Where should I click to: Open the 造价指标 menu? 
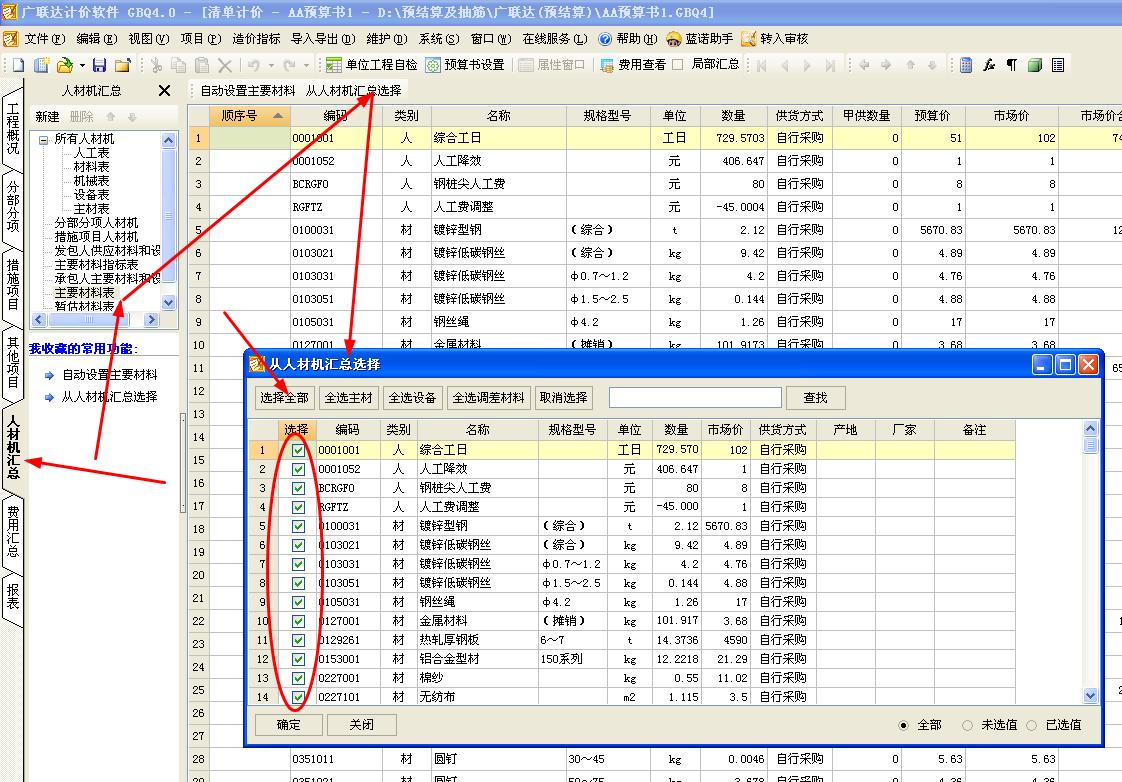tap(256, 39)
